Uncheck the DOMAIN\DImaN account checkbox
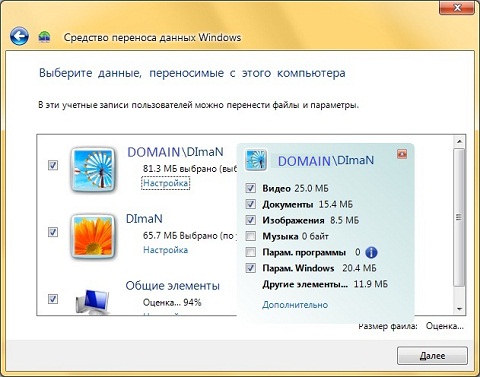This screenshot has width=480, height=377. [x=53, y=165]
